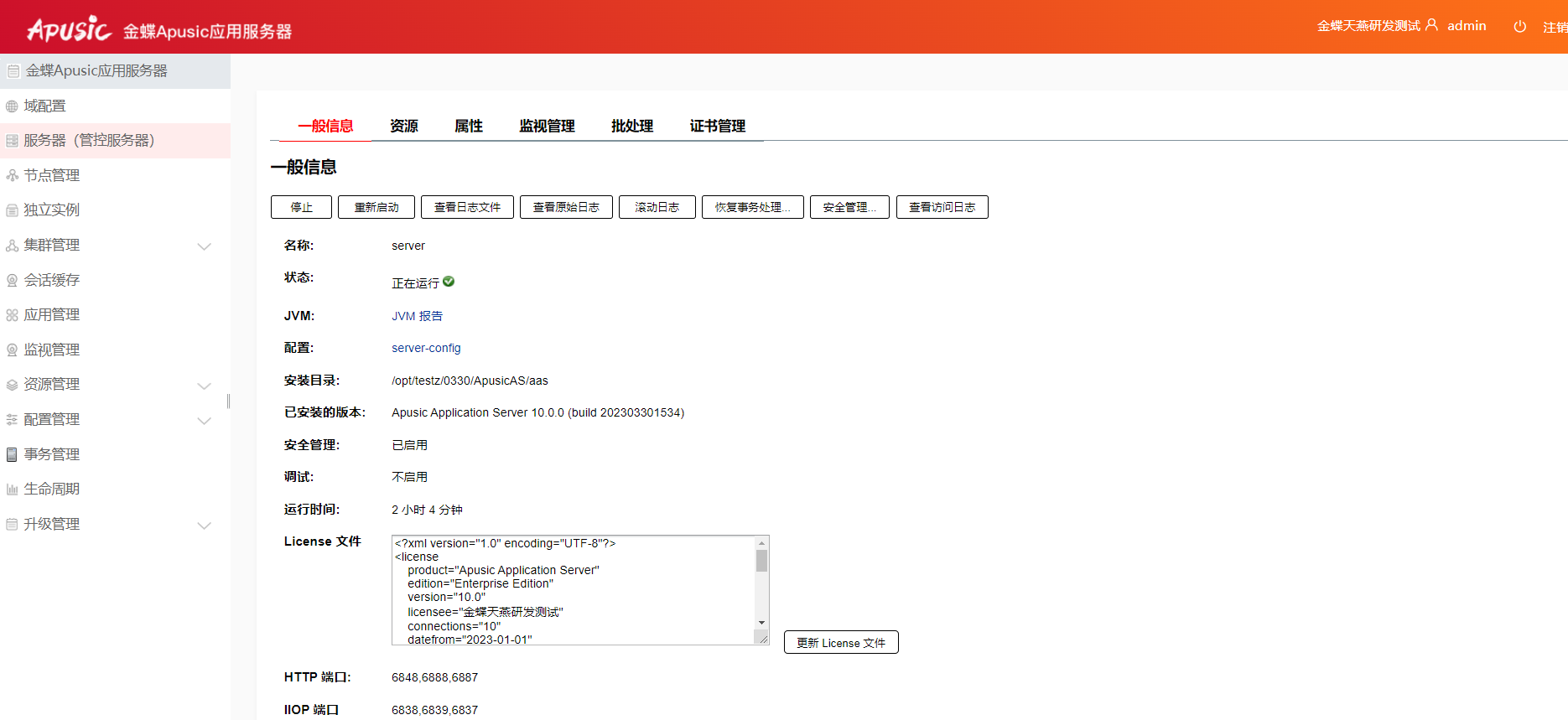Click the License textarea scrollbar down arrow

coord(761,623)
